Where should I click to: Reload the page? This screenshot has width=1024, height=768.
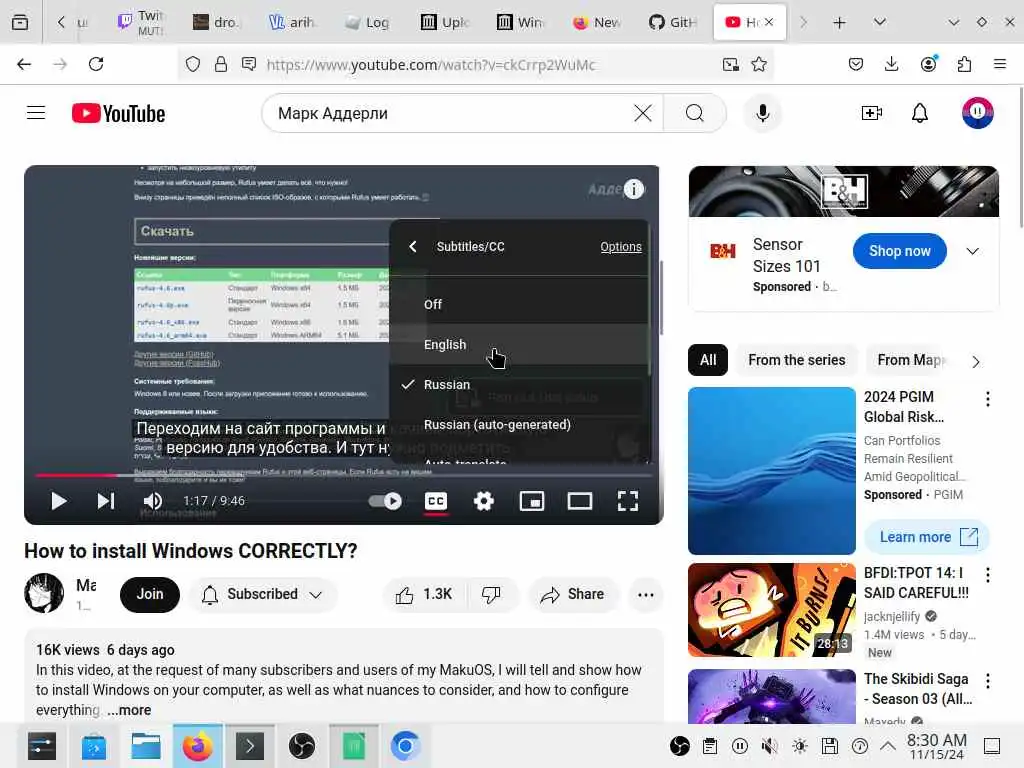pyautogui.click(x=96, y=64)
